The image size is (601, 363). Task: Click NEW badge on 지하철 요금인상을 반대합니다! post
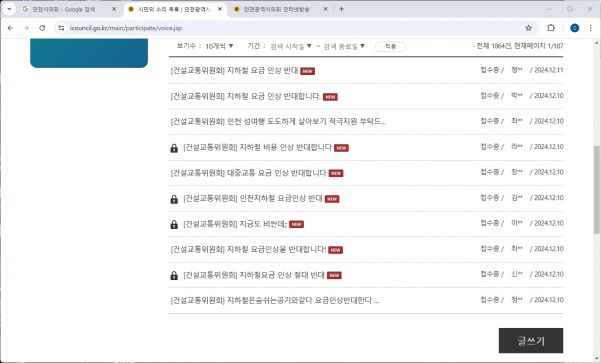[335, 250]
